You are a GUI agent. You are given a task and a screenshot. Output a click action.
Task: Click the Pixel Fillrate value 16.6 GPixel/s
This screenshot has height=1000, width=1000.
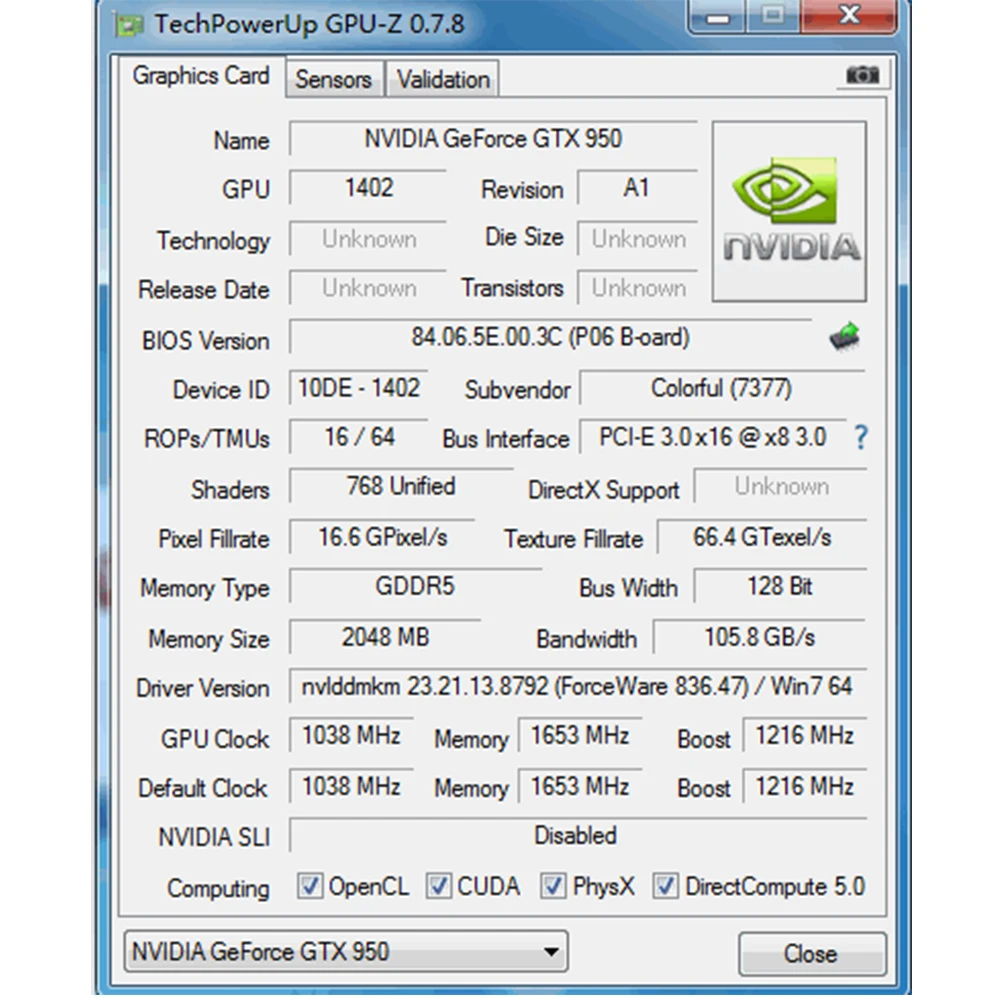[x=382, y=537]
